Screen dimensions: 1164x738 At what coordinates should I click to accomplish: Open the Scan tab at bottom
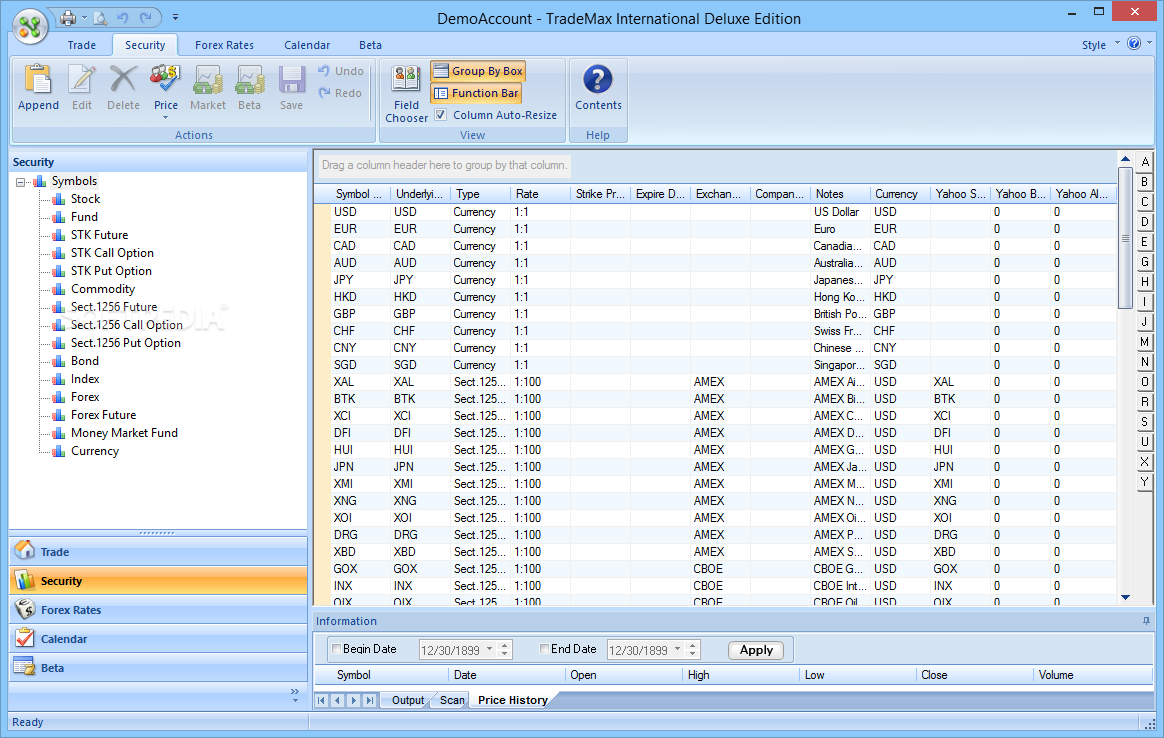click(x=451, y=700)
